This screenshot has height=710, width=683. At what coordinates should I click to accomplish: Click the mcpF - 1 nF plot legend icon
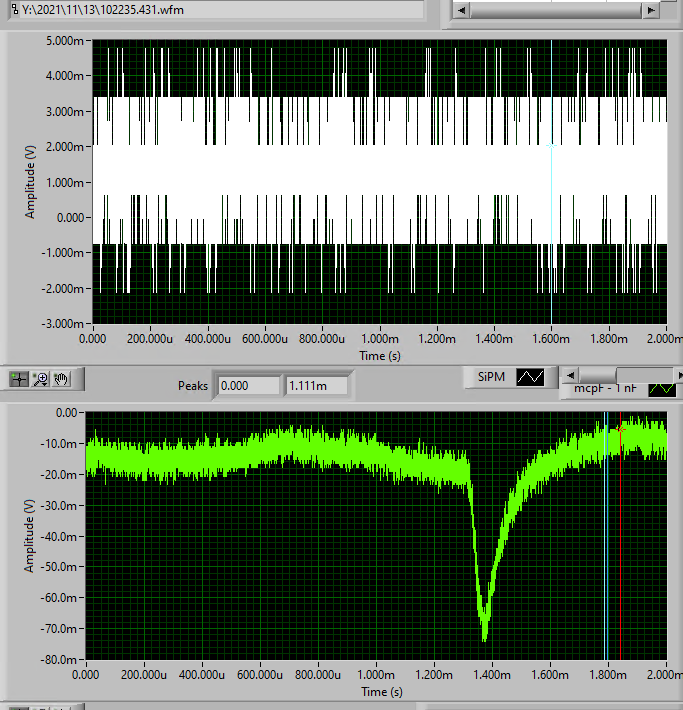tap(663, 388)
